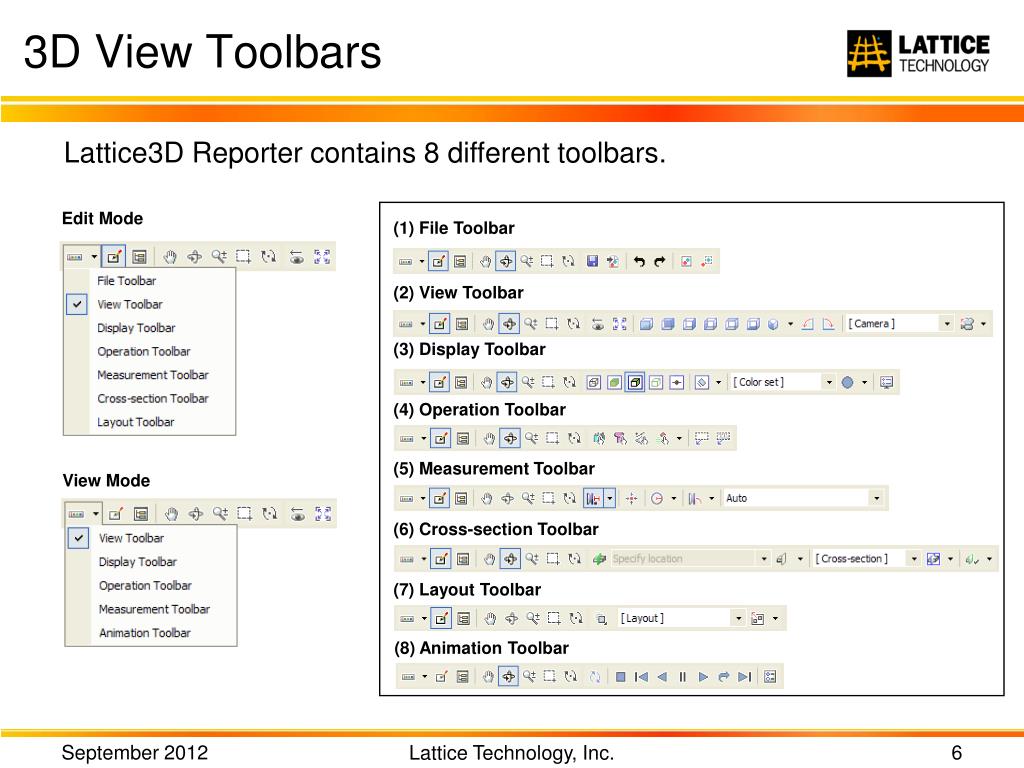Click the red crosshair icon in Measurement Toolbar (5)

click(632, 498)
